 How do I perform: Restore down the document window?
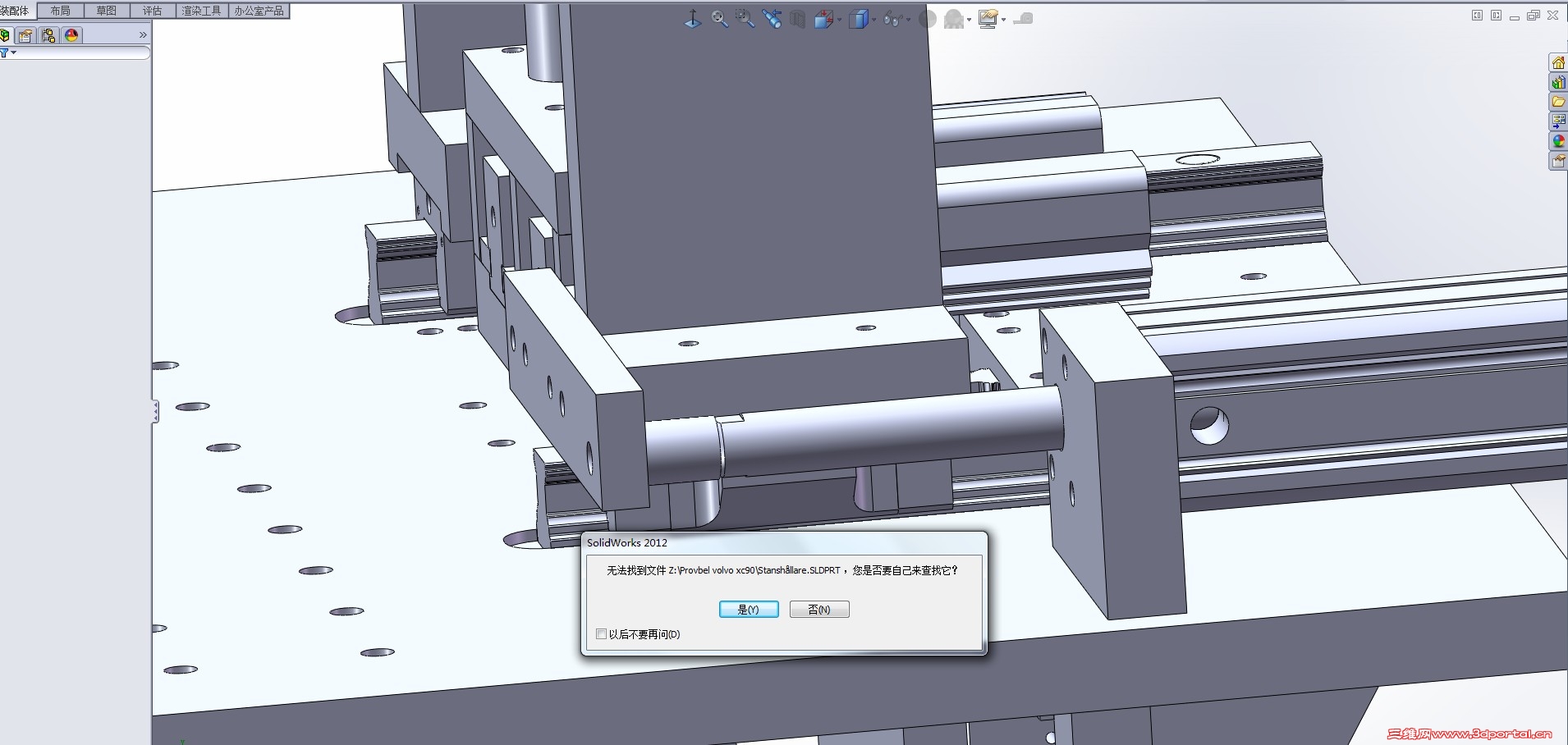1534,16
